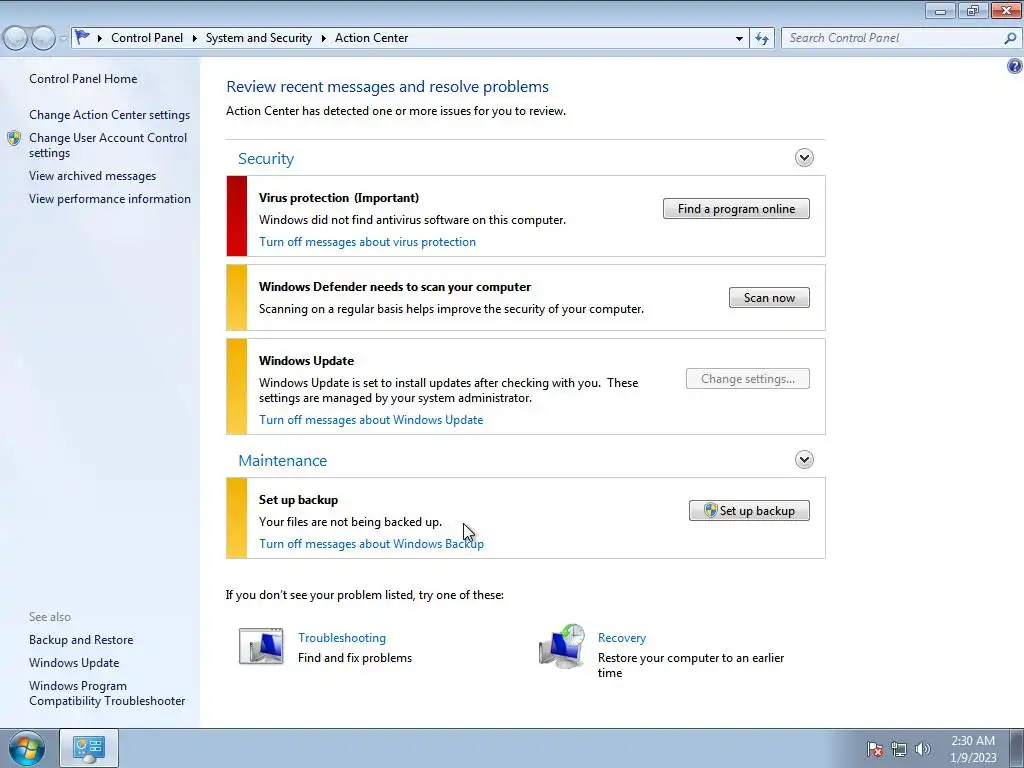Viewport: 1024px width, 768px height.
Task: Click 'Restore your computer to an earlier time'
Action: [x=691, y=665]
